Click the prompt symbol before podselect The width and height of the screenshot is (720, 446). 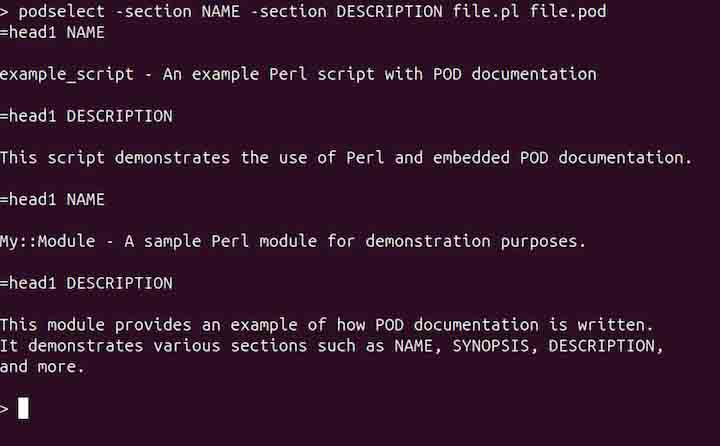tap(5, 11)
